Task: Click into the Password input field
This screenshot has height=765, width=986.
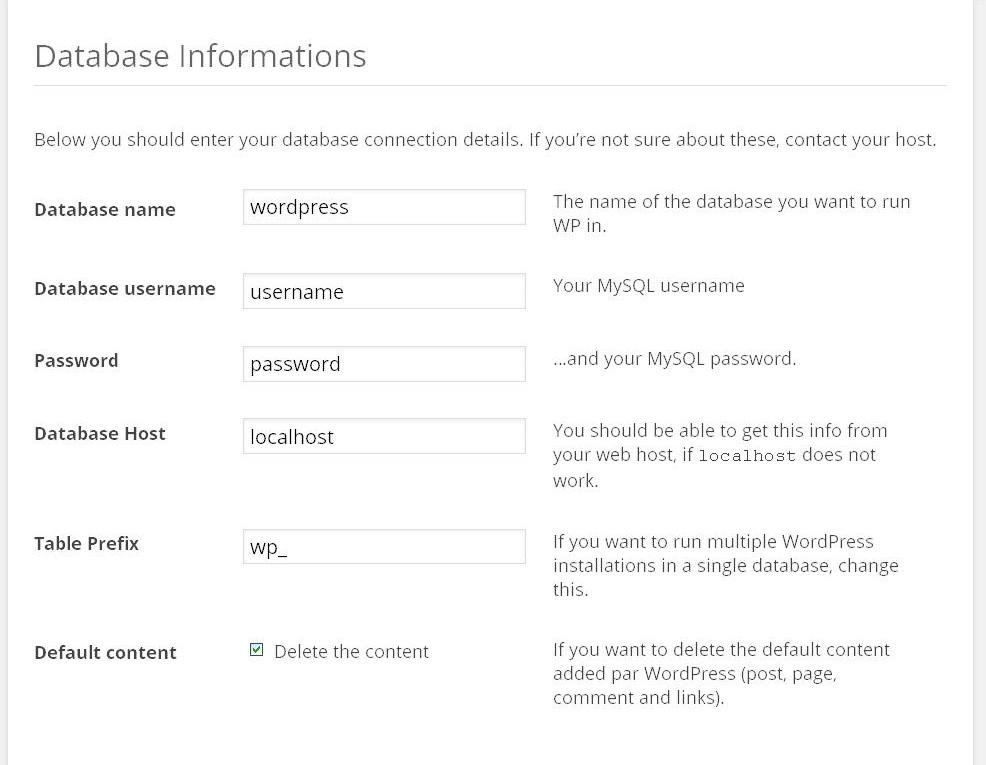Action: tap(384, 364)
